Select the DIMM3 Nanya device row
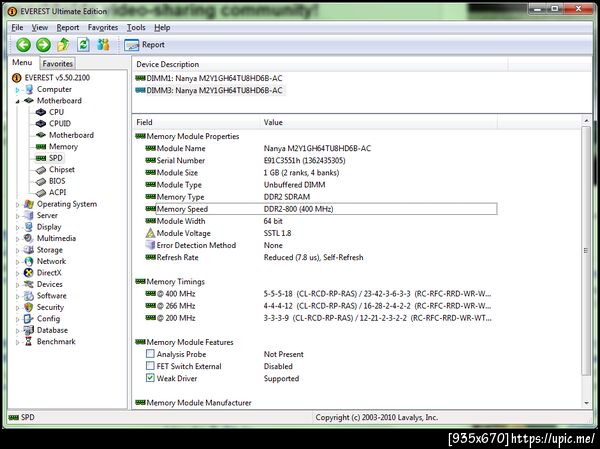This screenshot has height=449, width=600. [209, 90]
